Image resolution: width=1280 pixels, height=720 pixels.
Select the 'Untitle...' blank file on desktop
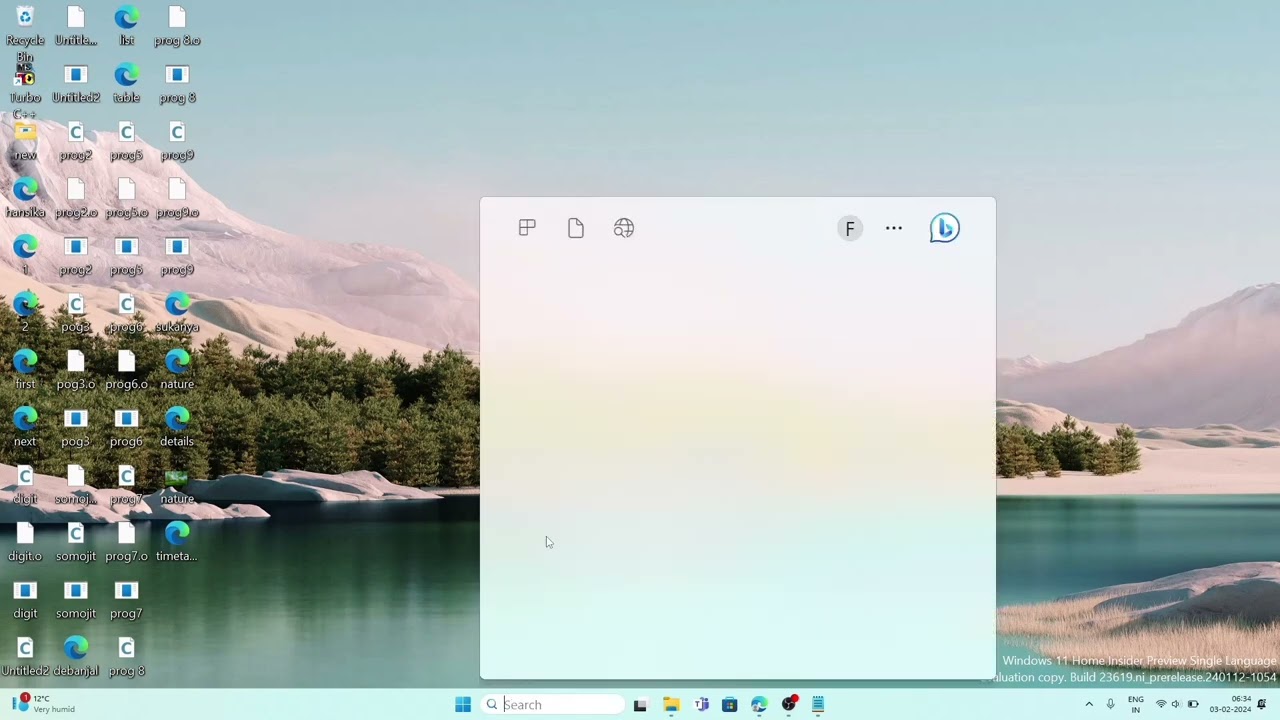[x=76, y=26]
